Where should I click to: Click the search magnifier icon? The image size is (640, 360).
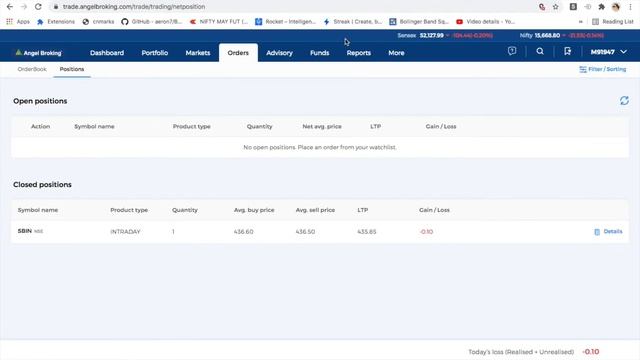(540, 51)
